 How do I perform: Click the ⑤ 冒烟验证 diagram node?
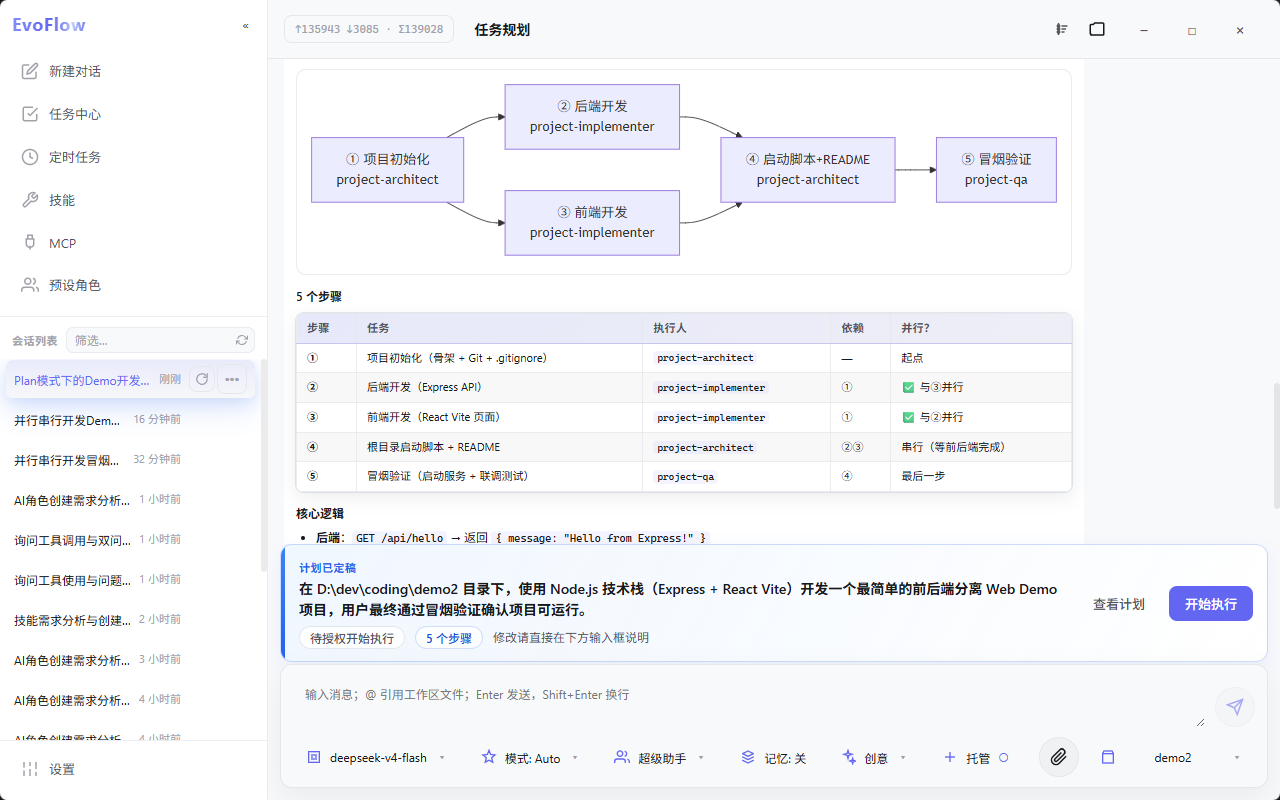pyautogui.click(x=996, y=169)
